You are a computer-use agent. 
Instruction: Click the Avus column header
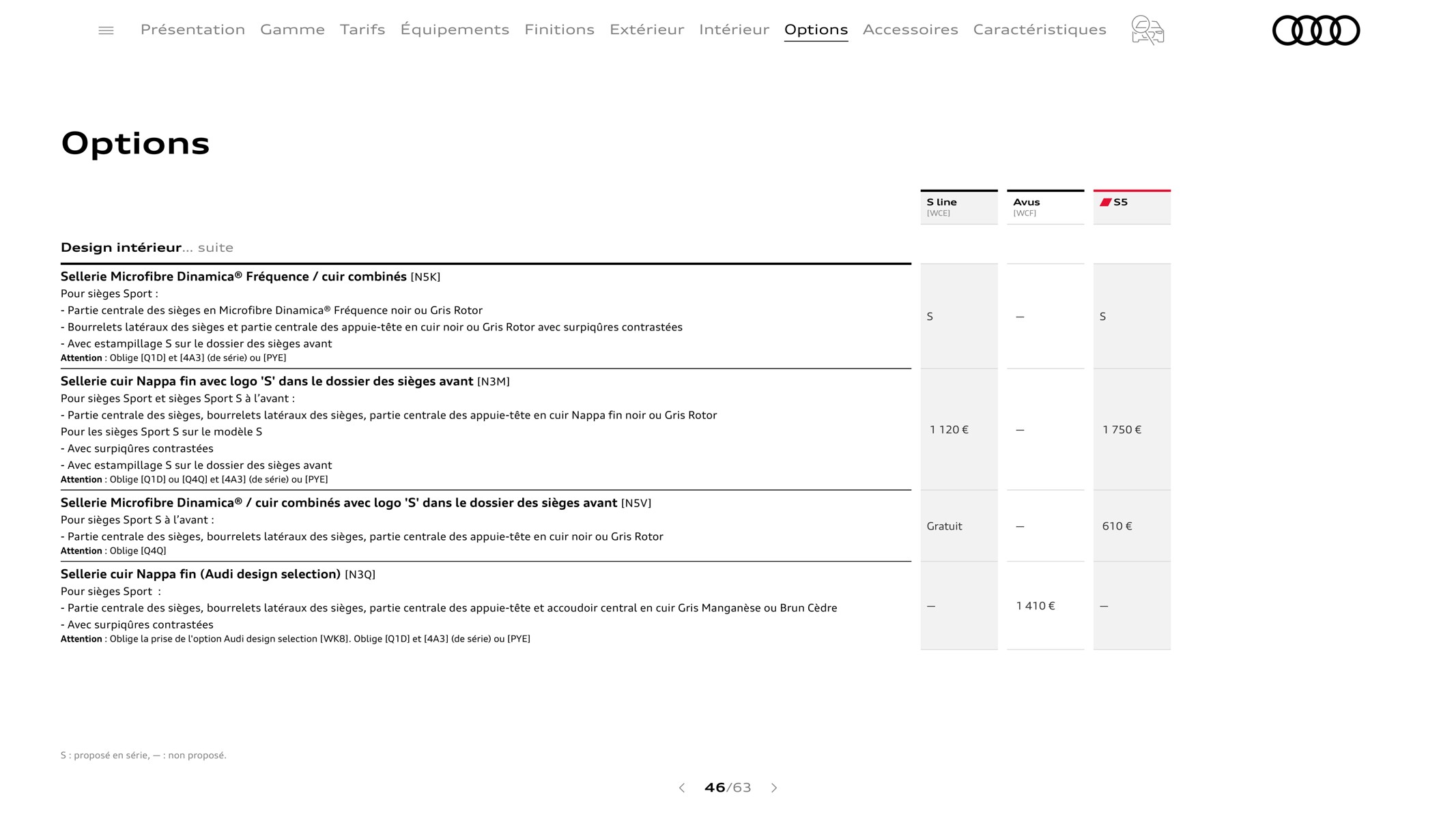[1045, 207]
